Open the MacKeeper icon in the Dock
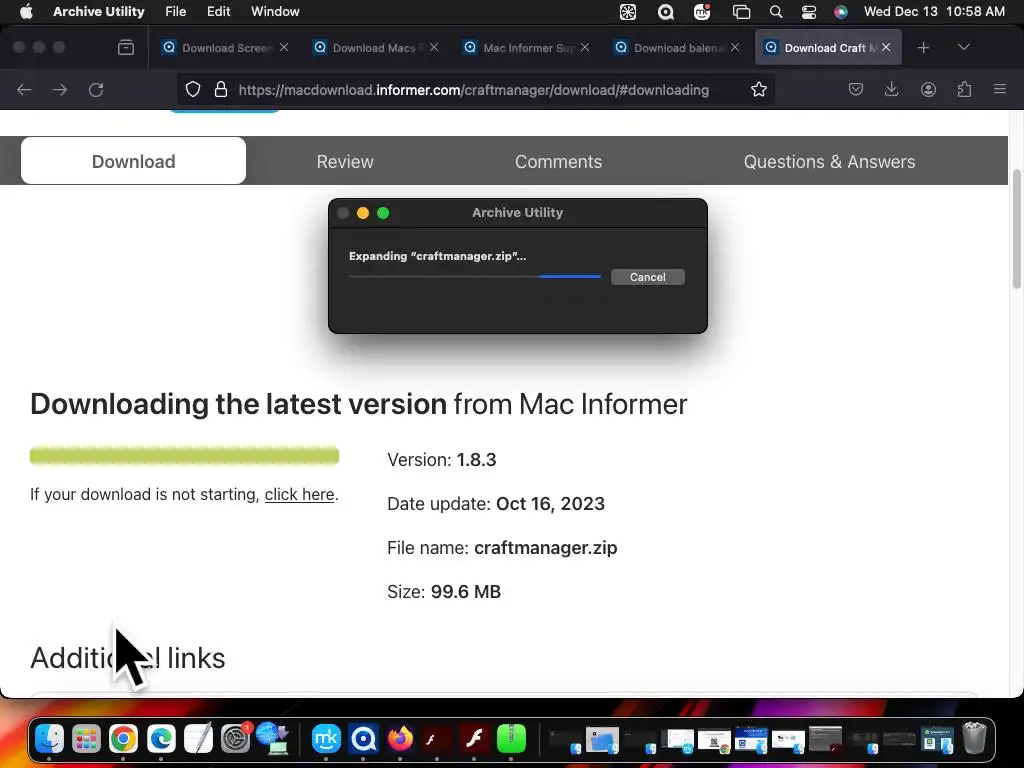This screenshot has height=768, width=1024. pos(326,739)
